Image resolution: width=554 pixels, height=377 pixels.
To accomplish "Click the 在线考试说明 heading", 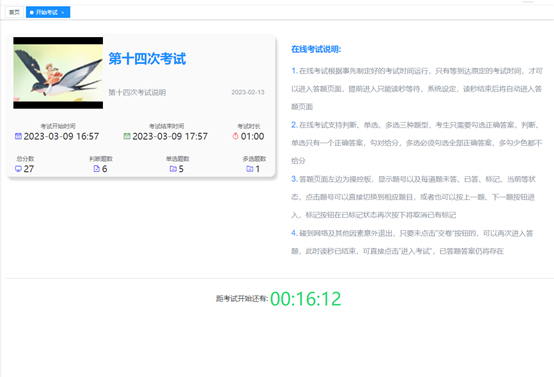I will point(316,49).
